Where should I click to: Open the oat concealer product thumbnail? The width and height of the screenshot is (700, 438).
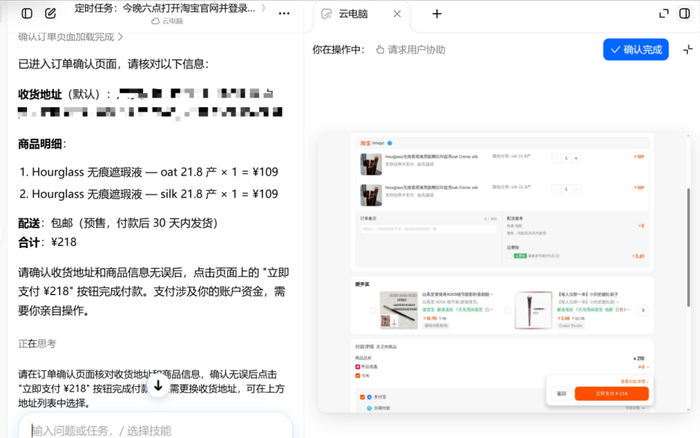371,164
